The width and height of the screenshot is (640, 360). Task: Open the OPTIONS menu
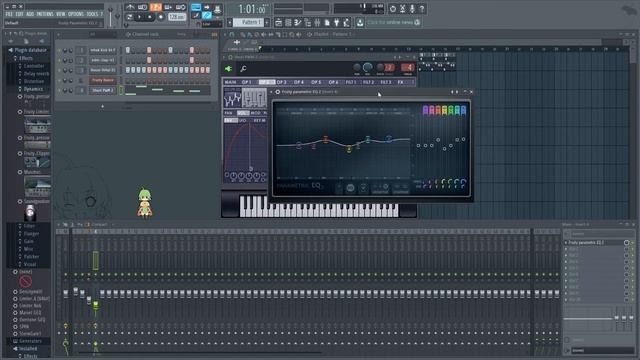click(76, 14)
